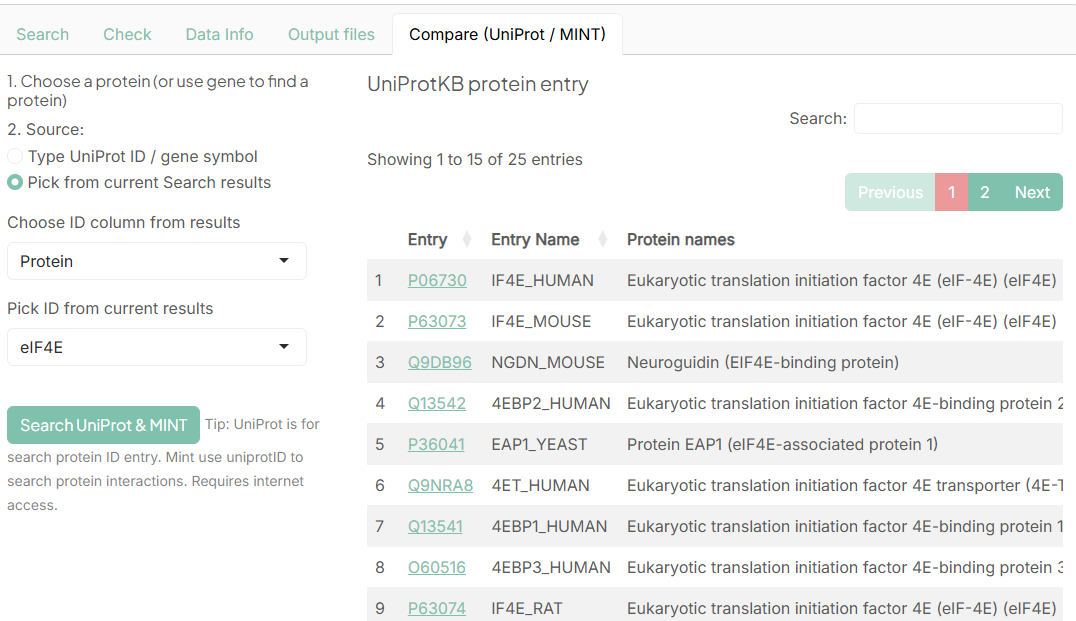Select the 'Type UniProt ID / gene symbol' radio button
Image resolution: width=1076 pixels, height=621 pixels.
tap(15, 157)
